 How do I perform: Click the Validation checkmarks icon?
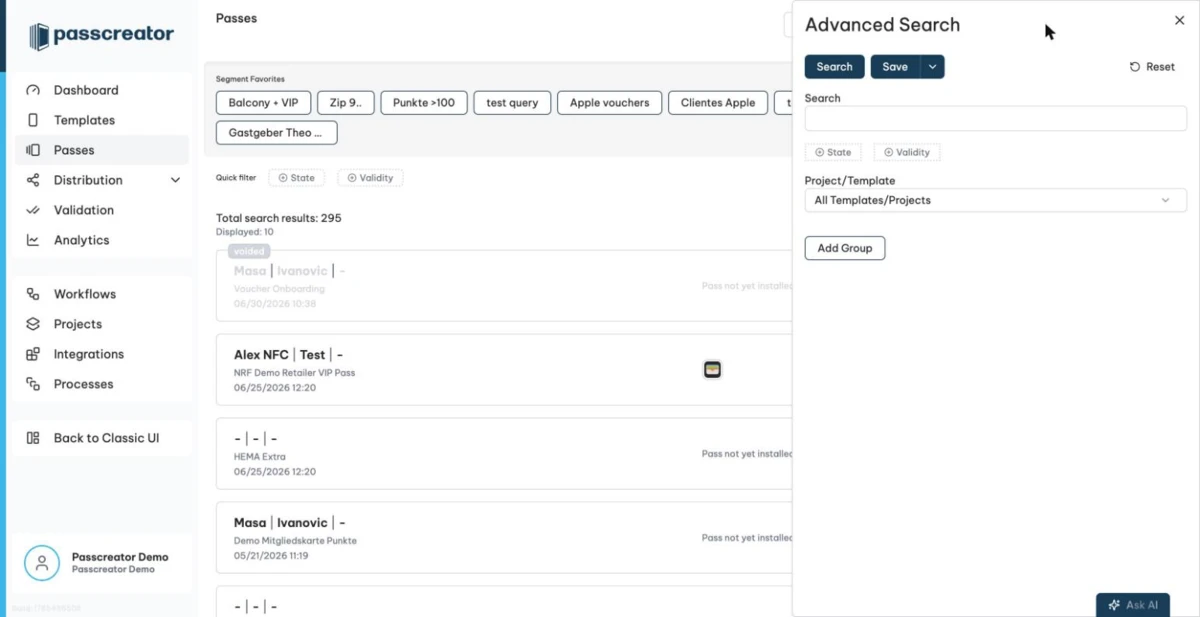click(33, 210)
